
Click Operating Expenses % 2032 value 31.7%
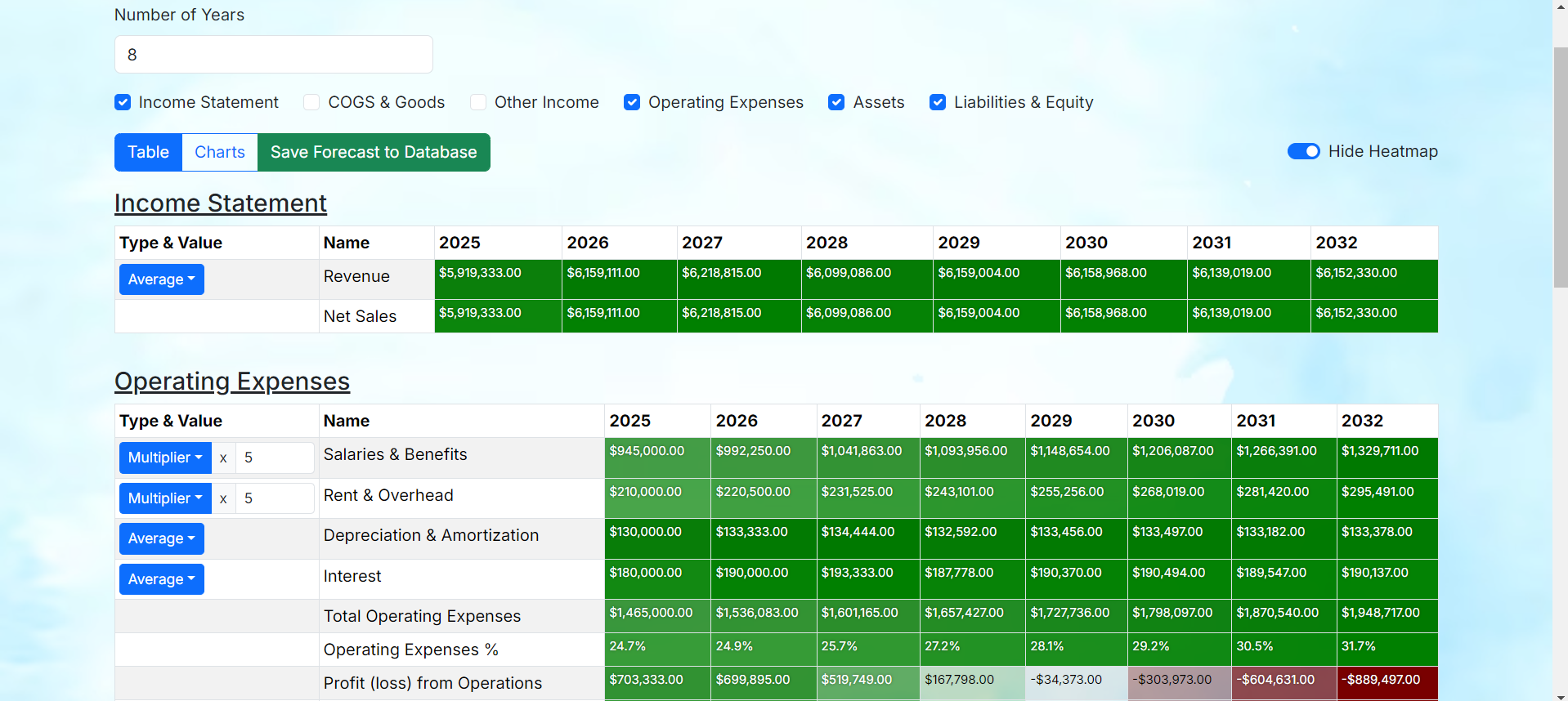pos(1387,650)
